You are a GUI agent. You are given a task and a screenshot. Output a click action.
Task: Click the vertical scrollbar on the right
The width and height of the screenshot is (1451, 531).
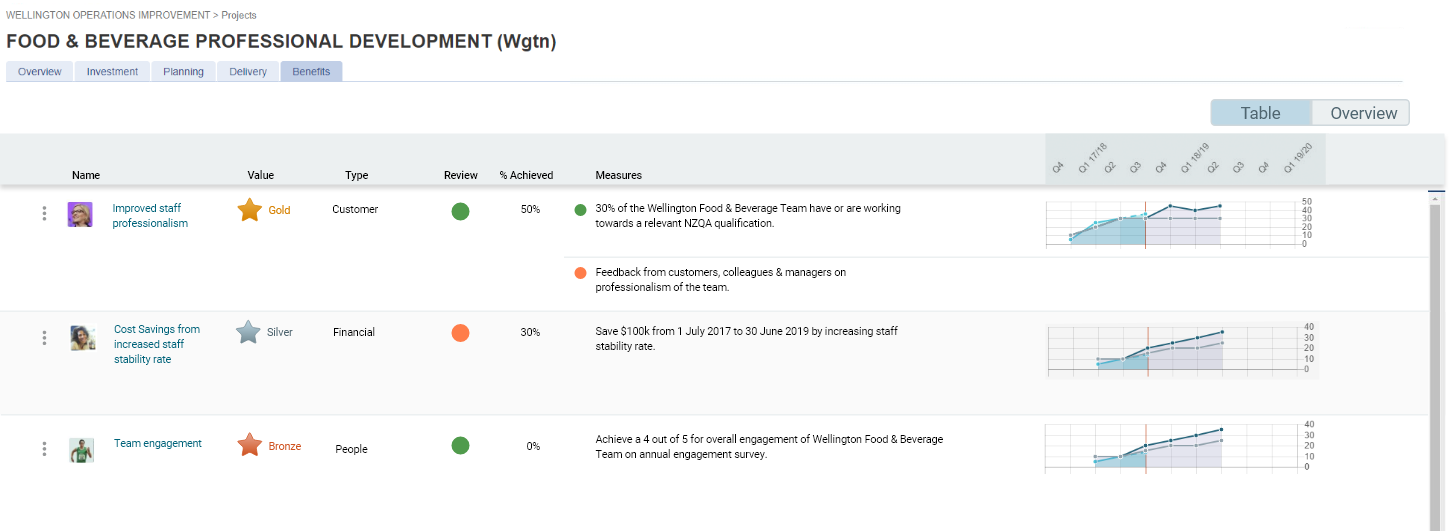coord(1436,360)
